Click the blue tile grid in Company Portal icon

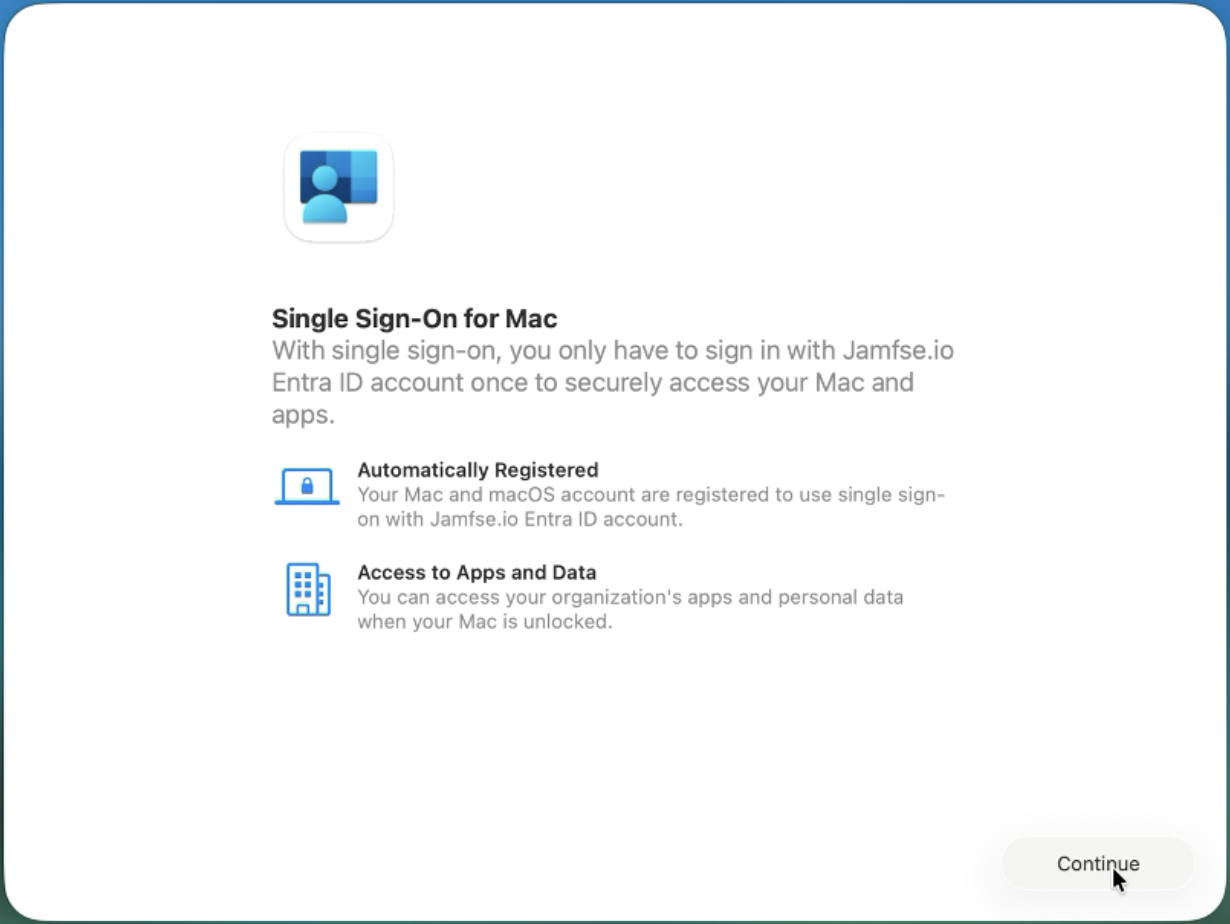pyautogui.click(x=357, y=177)
